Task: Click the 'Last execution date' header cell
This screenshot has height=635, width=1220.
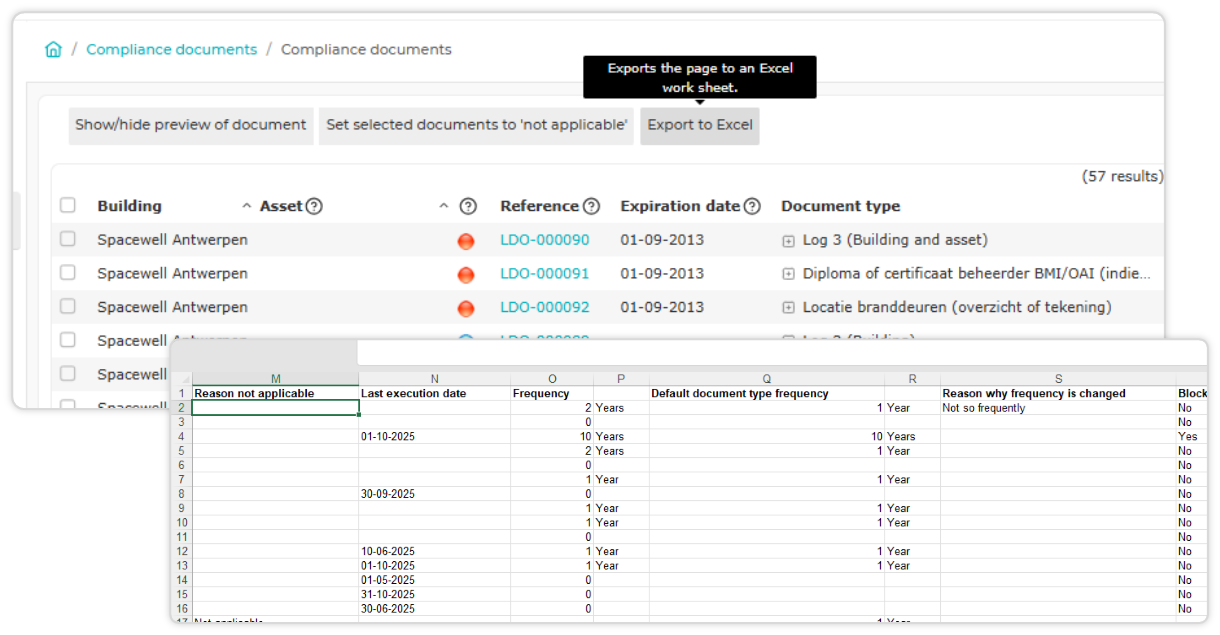Action: point(434,394)
